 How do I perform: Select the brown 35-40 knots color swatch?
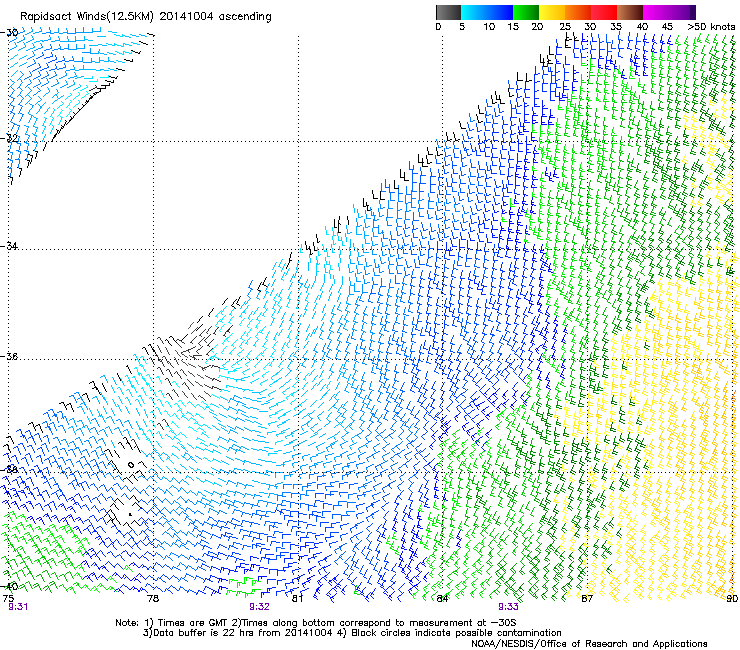[x=630, y=12]
